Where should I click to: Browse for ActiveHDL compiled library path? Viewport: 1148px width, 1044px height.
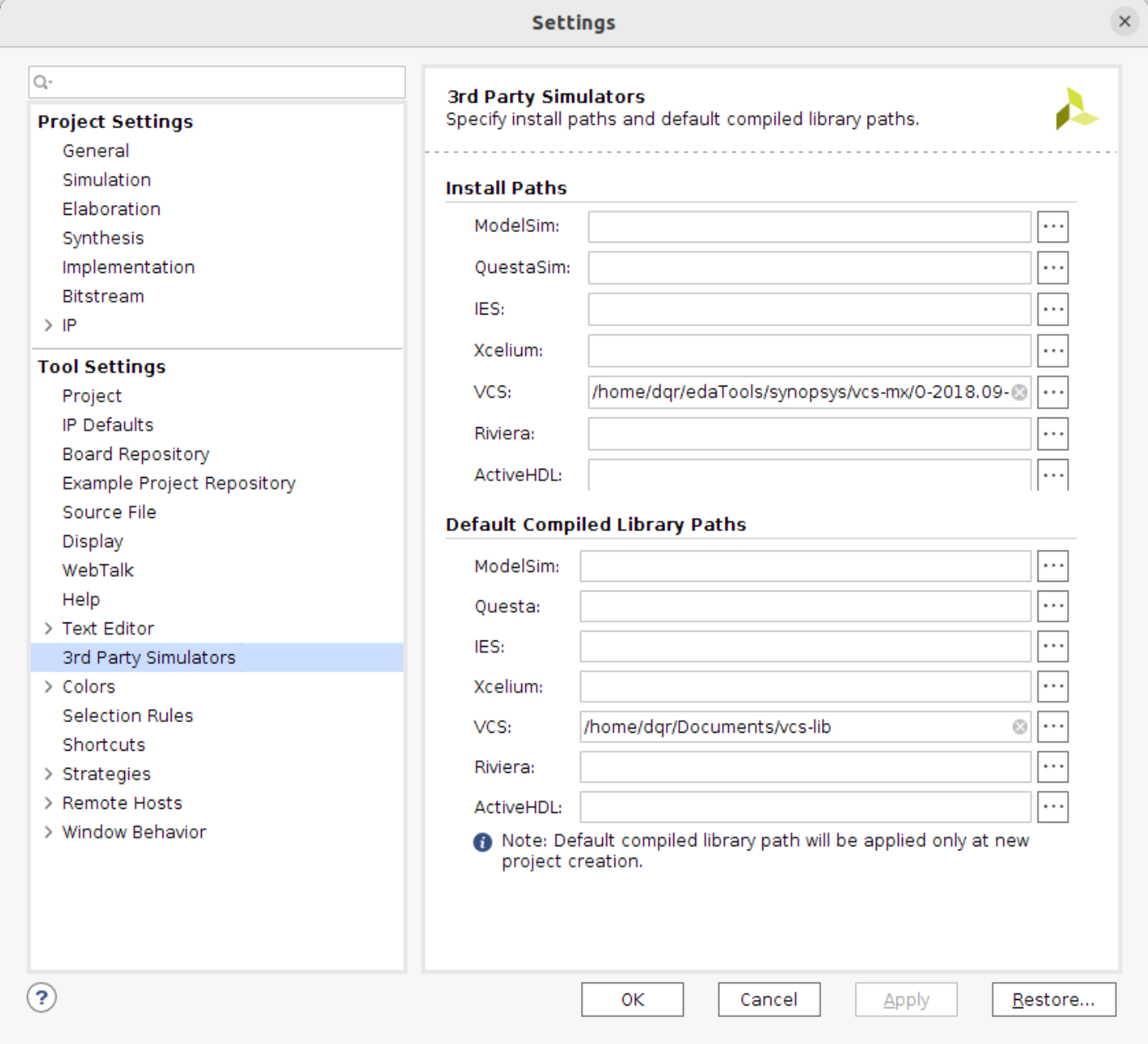pyautogui.click(x=1052, y=807)
